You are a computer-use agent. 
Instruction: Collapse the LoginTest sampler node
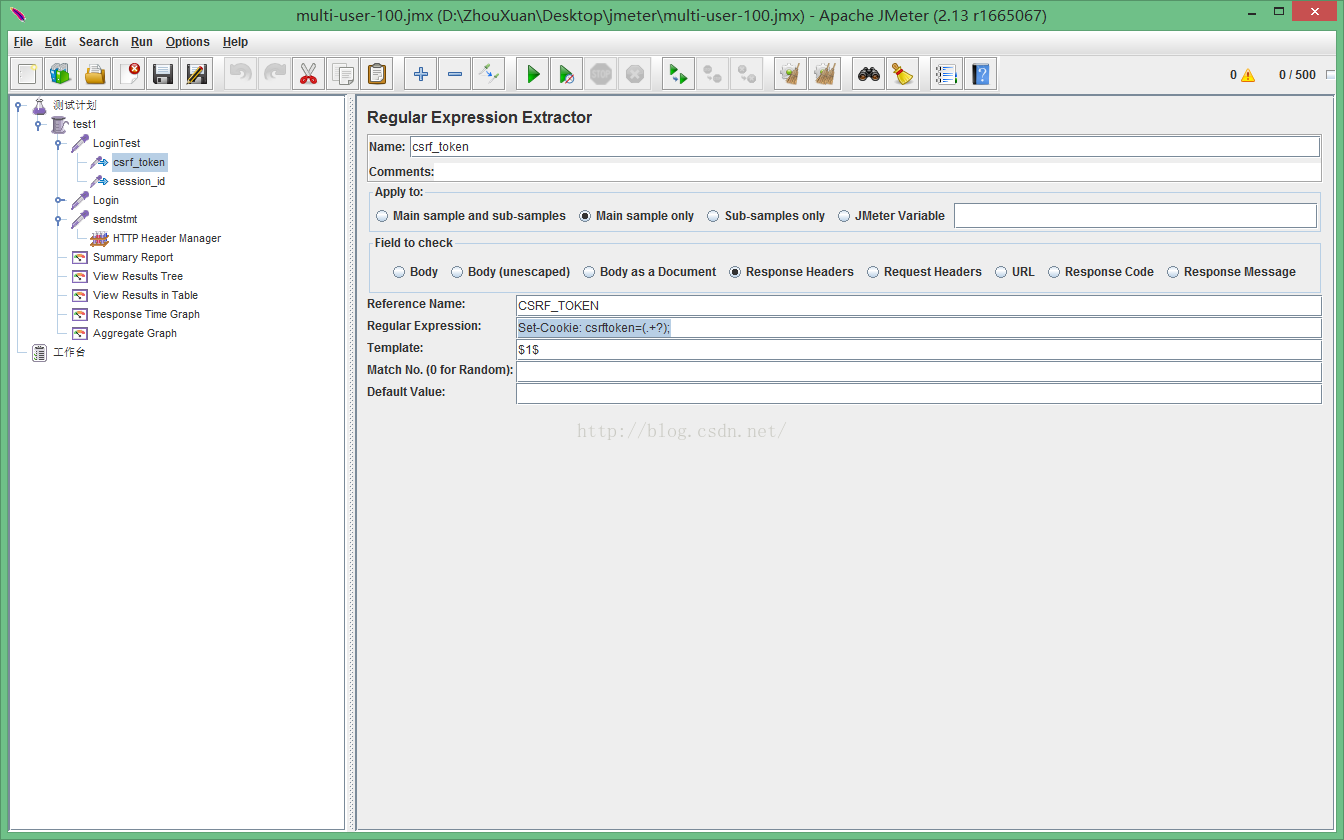coord(59,143)
